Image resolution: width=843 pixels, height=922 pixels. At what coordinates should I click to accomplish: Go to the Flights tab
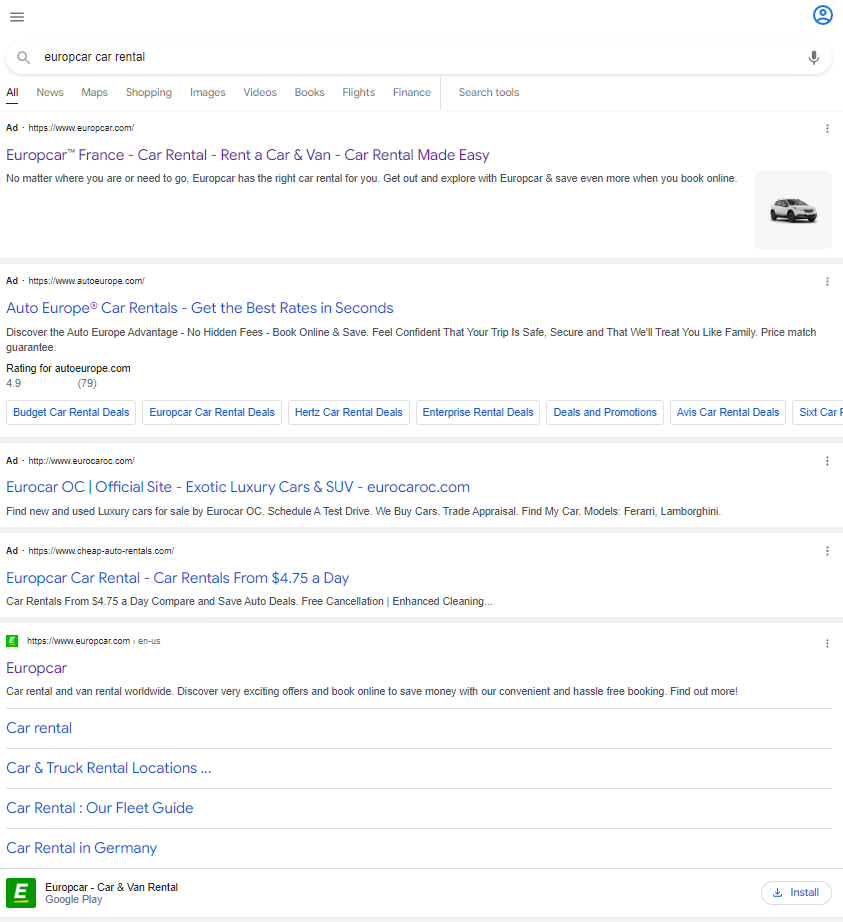tap(358, 92)
